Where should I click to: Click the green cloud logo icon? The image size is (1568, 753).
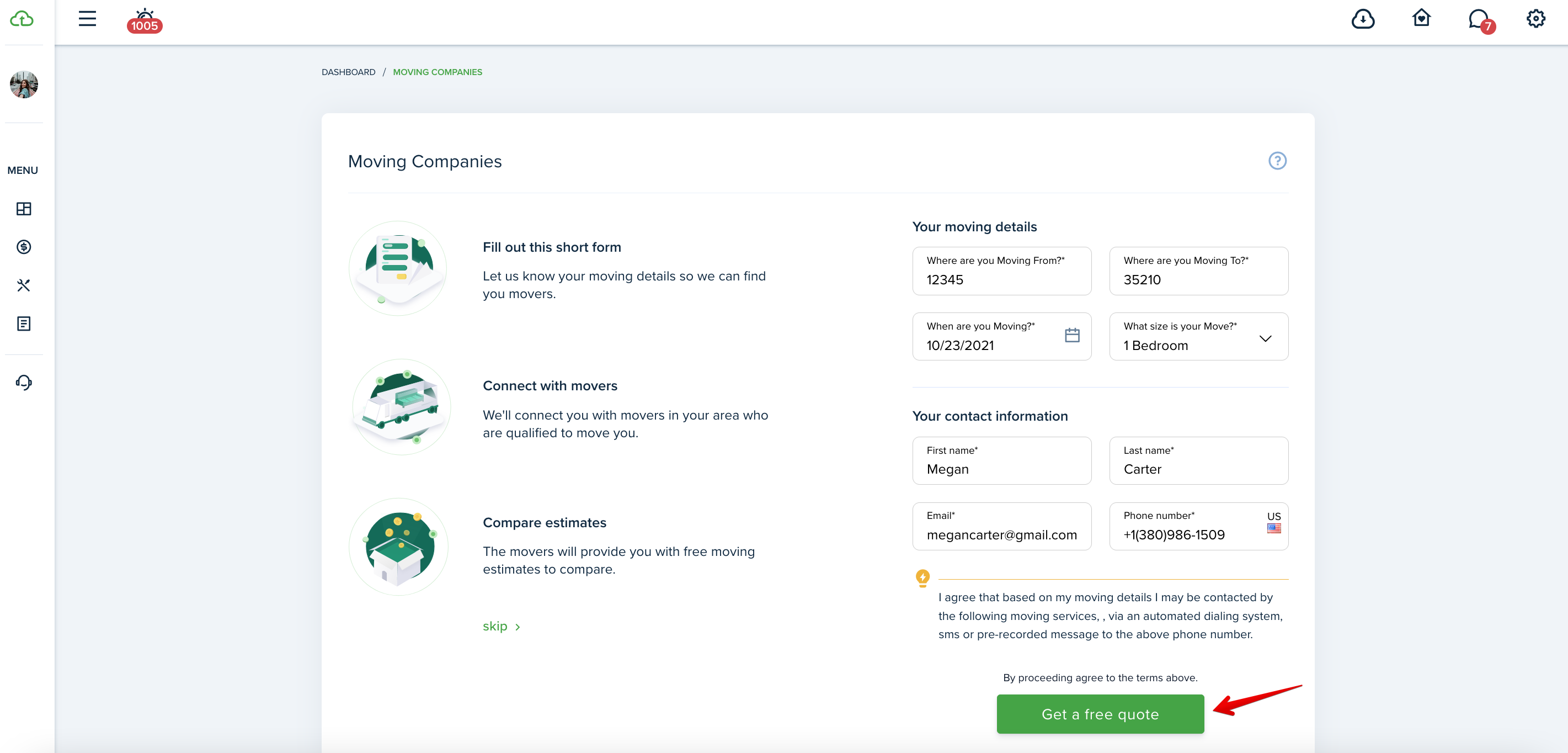click(x=22, y=19)
